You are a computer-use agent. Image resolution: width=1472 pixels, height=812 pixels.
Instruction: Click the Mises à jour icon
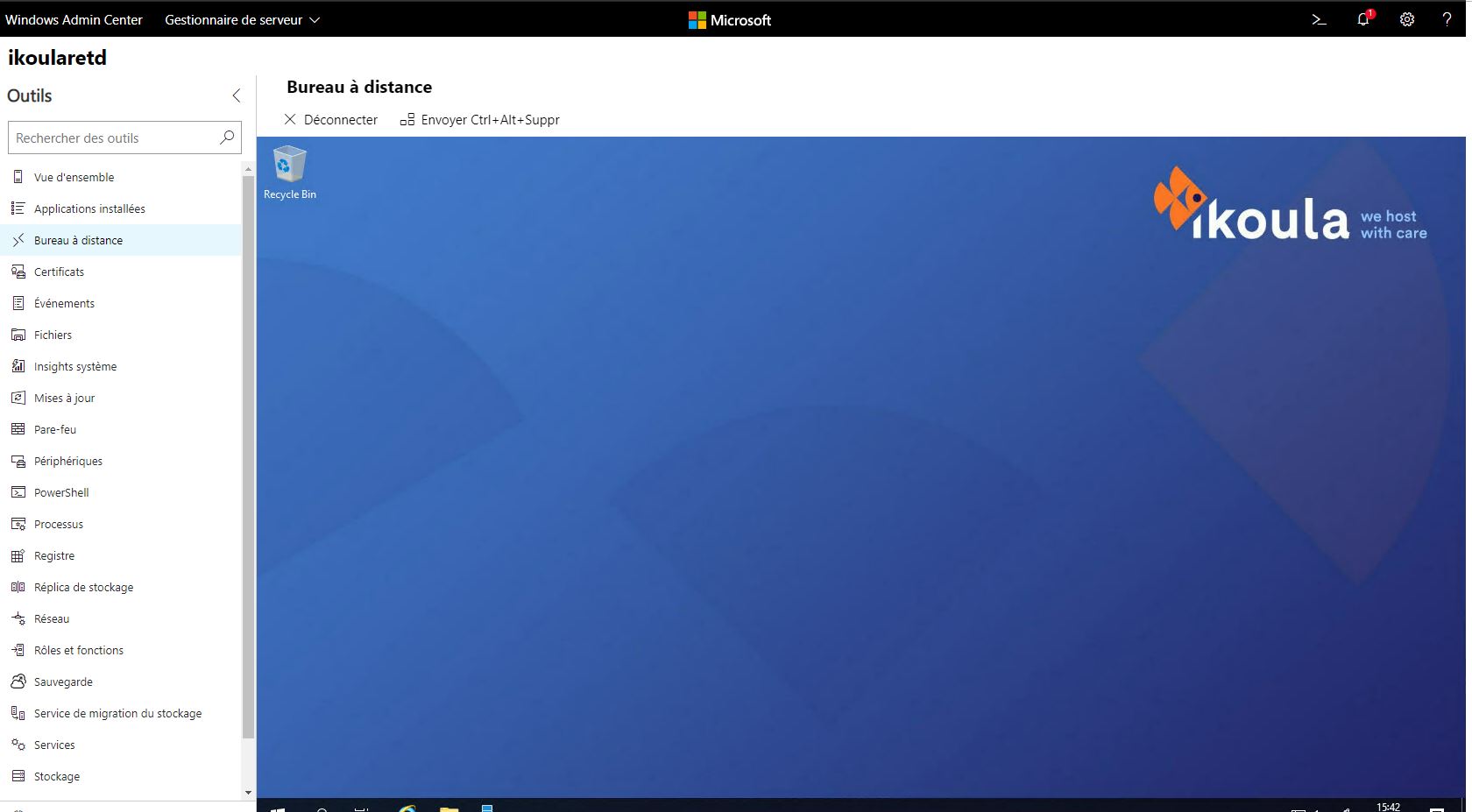(18, 398)
